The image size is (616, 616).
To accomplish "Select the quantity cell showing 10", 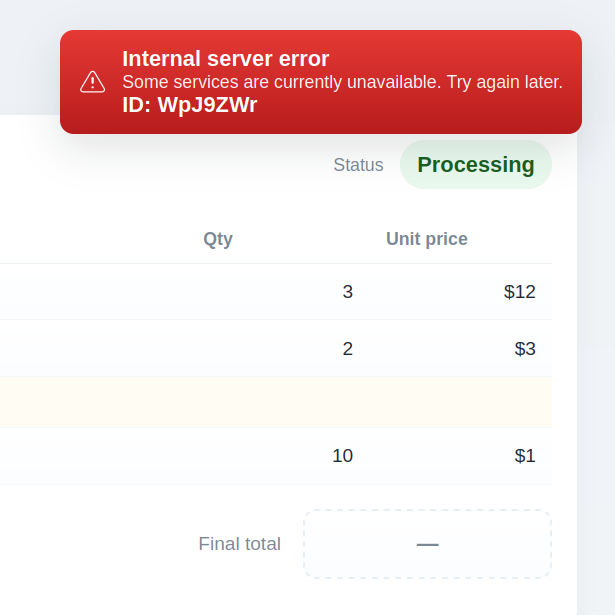I will pos(342,456).
